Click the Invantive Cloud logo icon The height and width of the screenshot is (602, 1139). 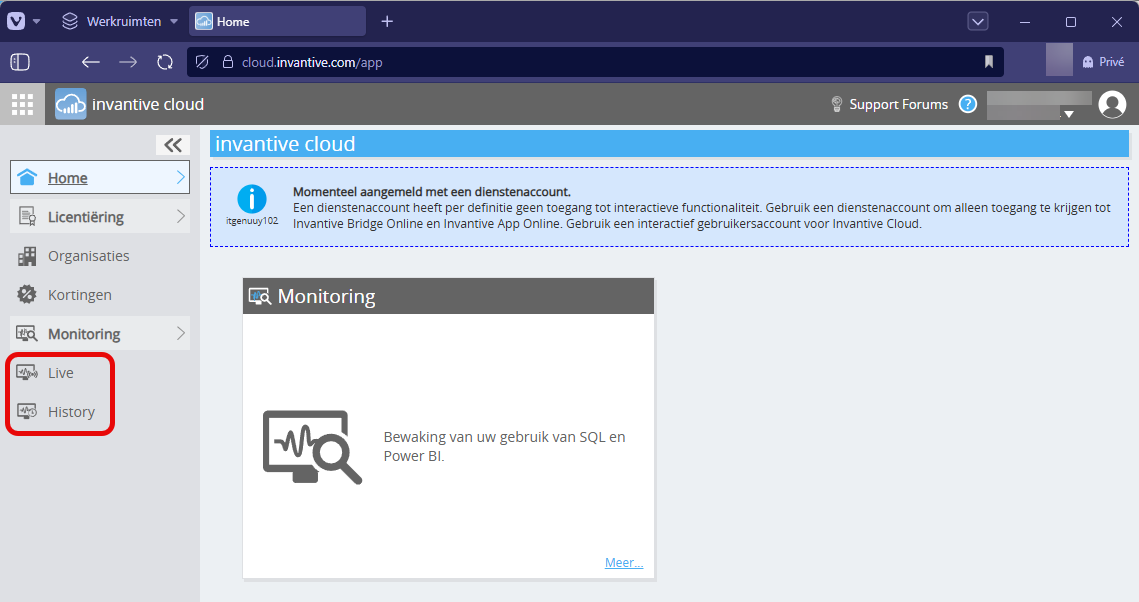(71, 104)
